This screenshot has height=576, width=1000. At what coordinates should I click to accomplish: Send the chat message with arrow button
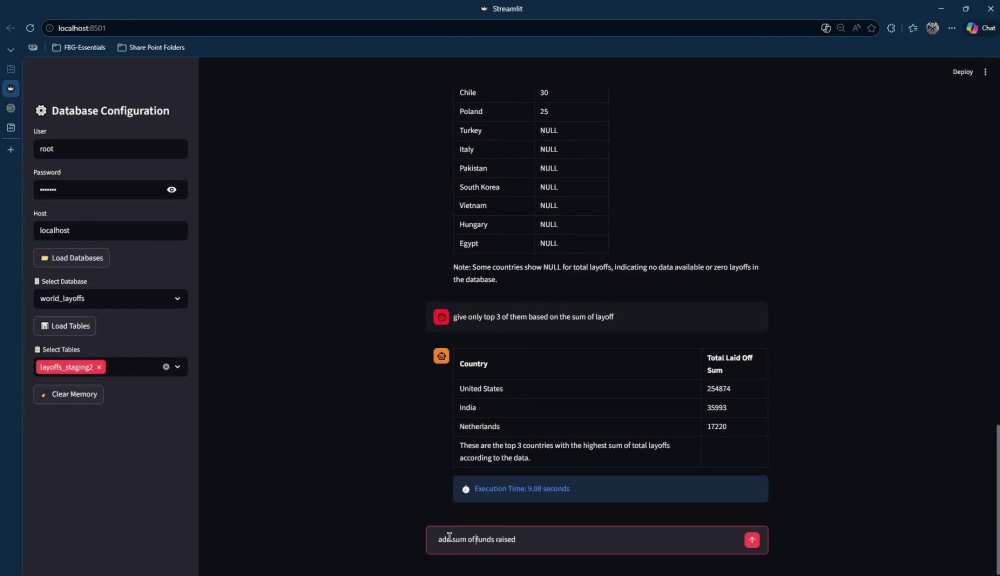click(752, 540)
